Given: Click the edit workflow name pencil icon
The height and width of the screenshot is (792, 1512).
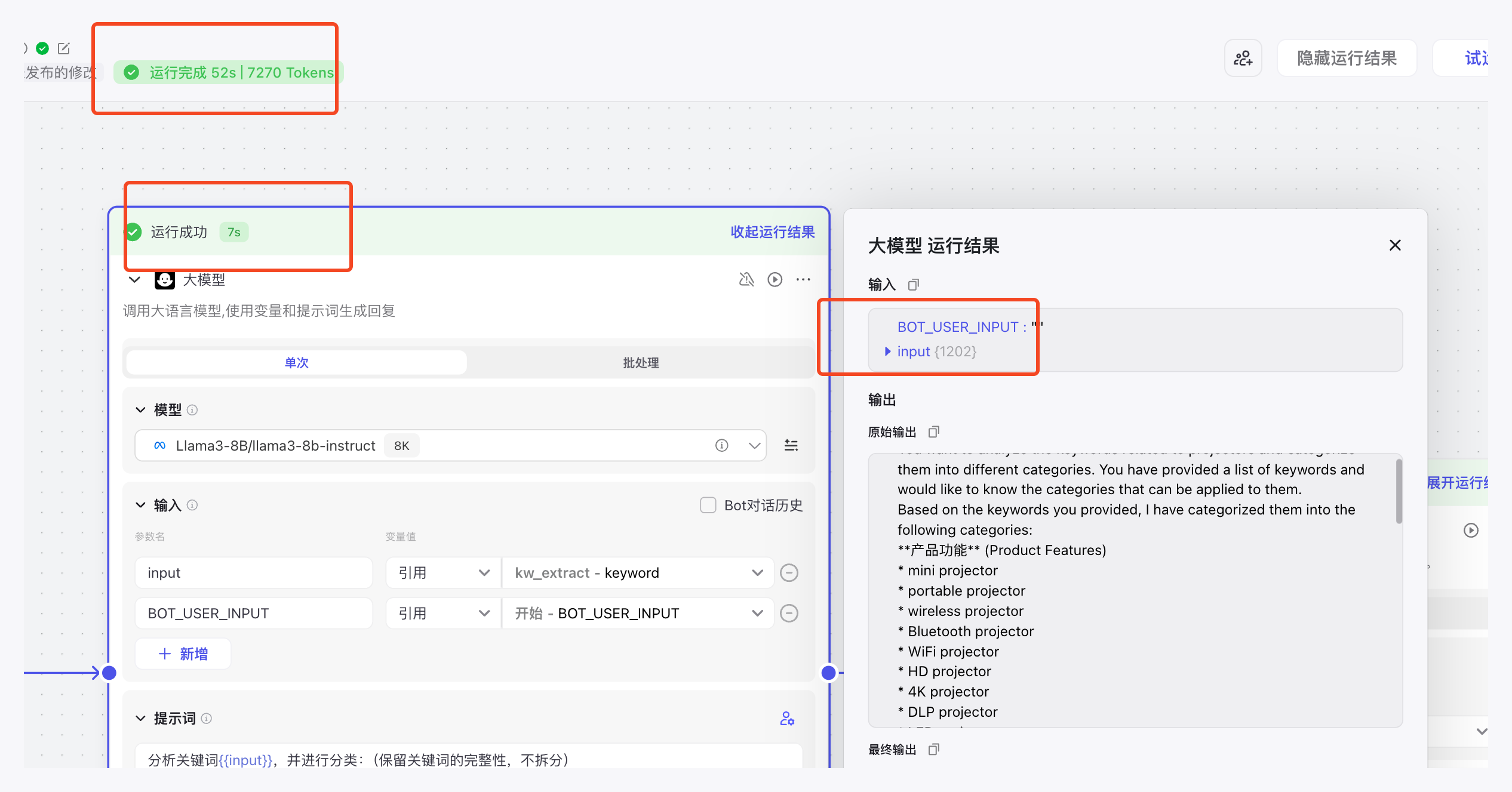Looking at the screenshot, I should coord(64,48).
